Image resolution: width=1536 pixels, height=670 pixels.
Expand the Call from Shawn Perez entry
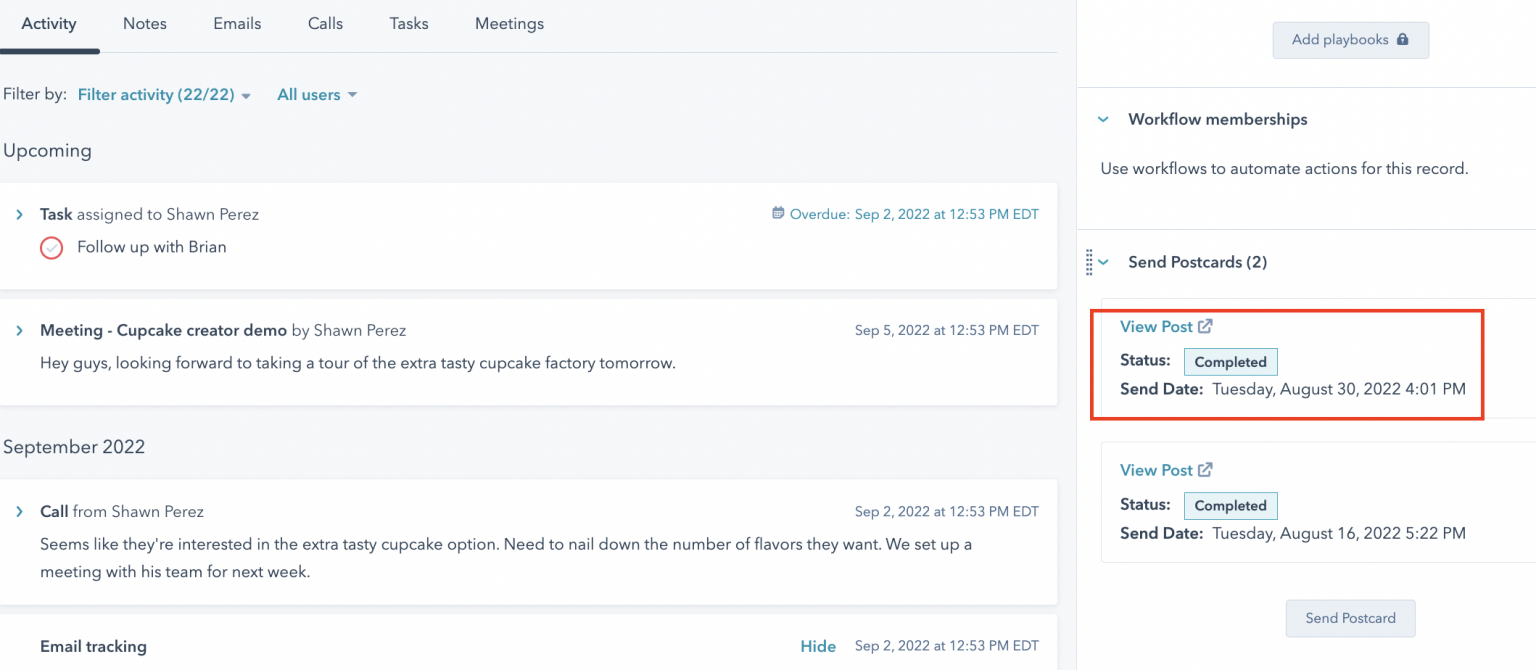[19, 512]
